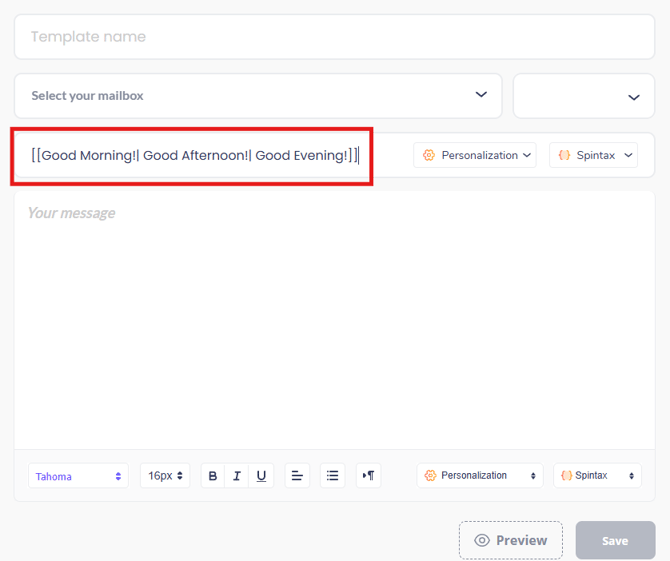Image resolution: width=670 pixels, height=561 pixels.
Task: Open the Tahoma font family dropdown
Action: (79, 476)
